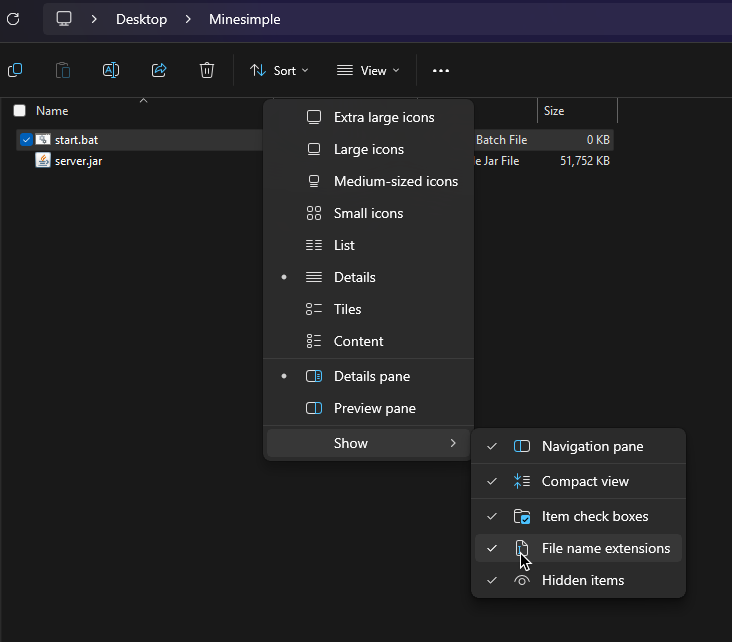Click the Refresh icon in address bar

(x=13, y=19)
